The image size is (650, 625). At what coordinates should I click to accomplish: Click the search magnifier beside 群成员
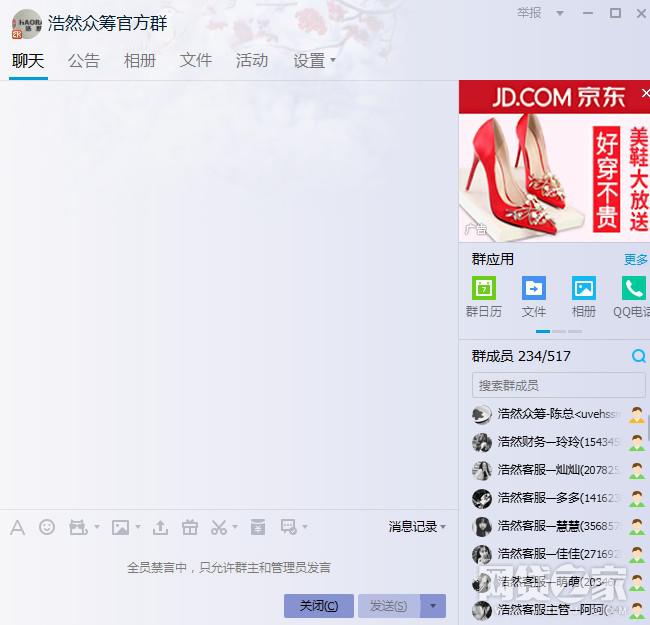[638, 356]
